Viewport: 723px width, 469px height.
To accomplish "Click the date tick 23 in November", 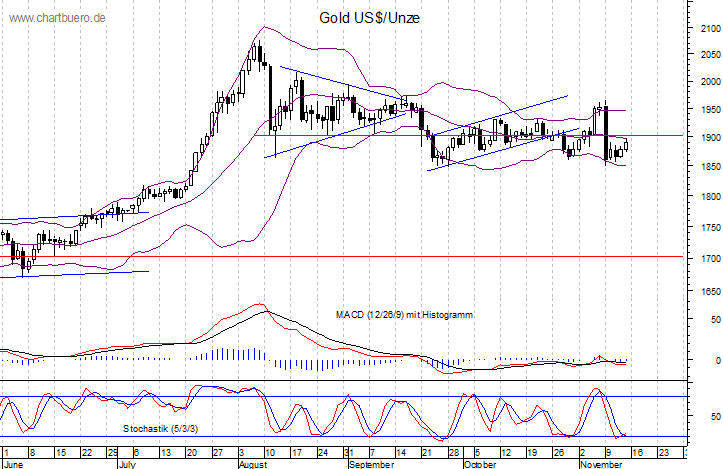I will pyautogui.click(x=664, y=453).
